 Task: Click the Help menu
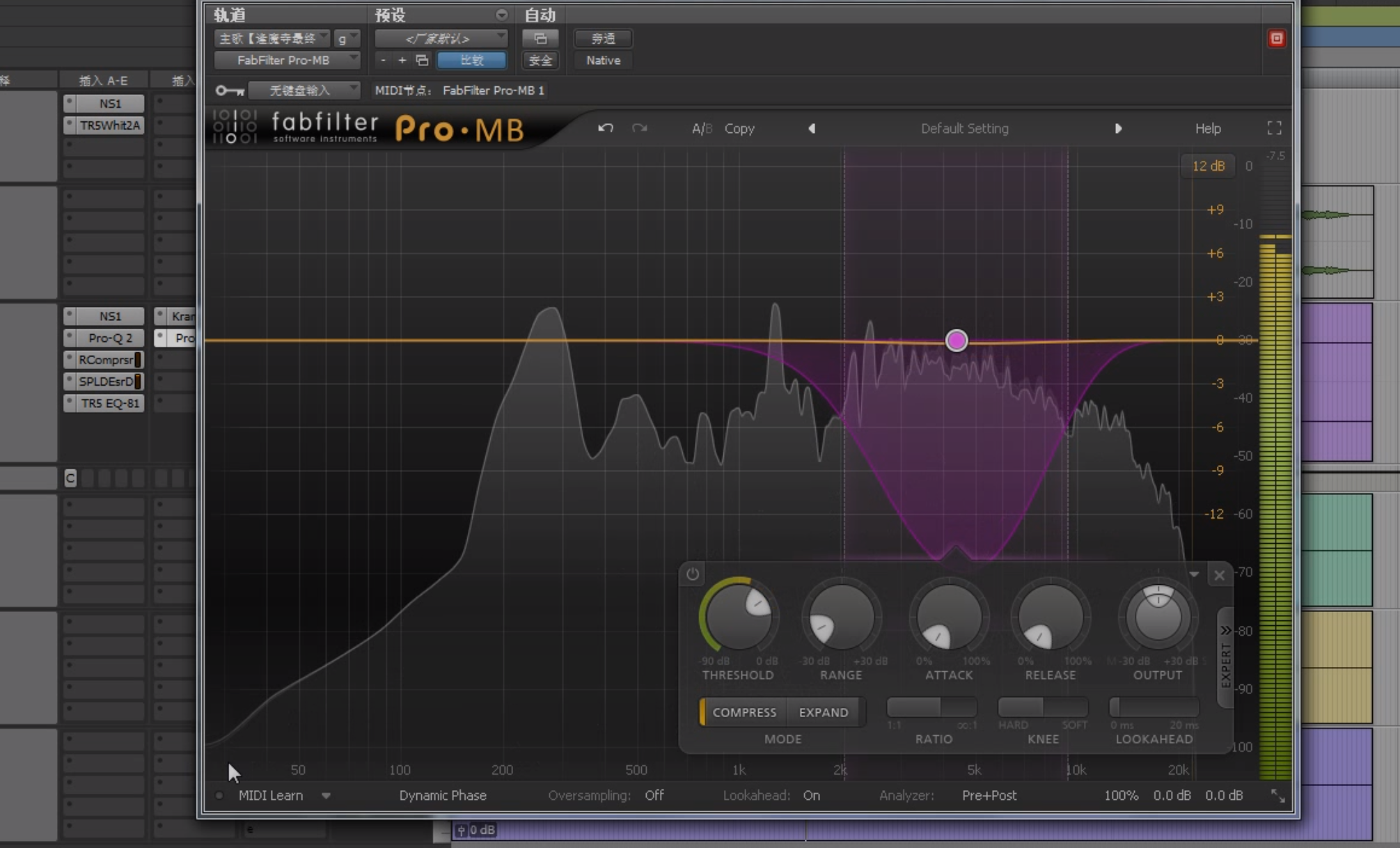point(1208,128)
